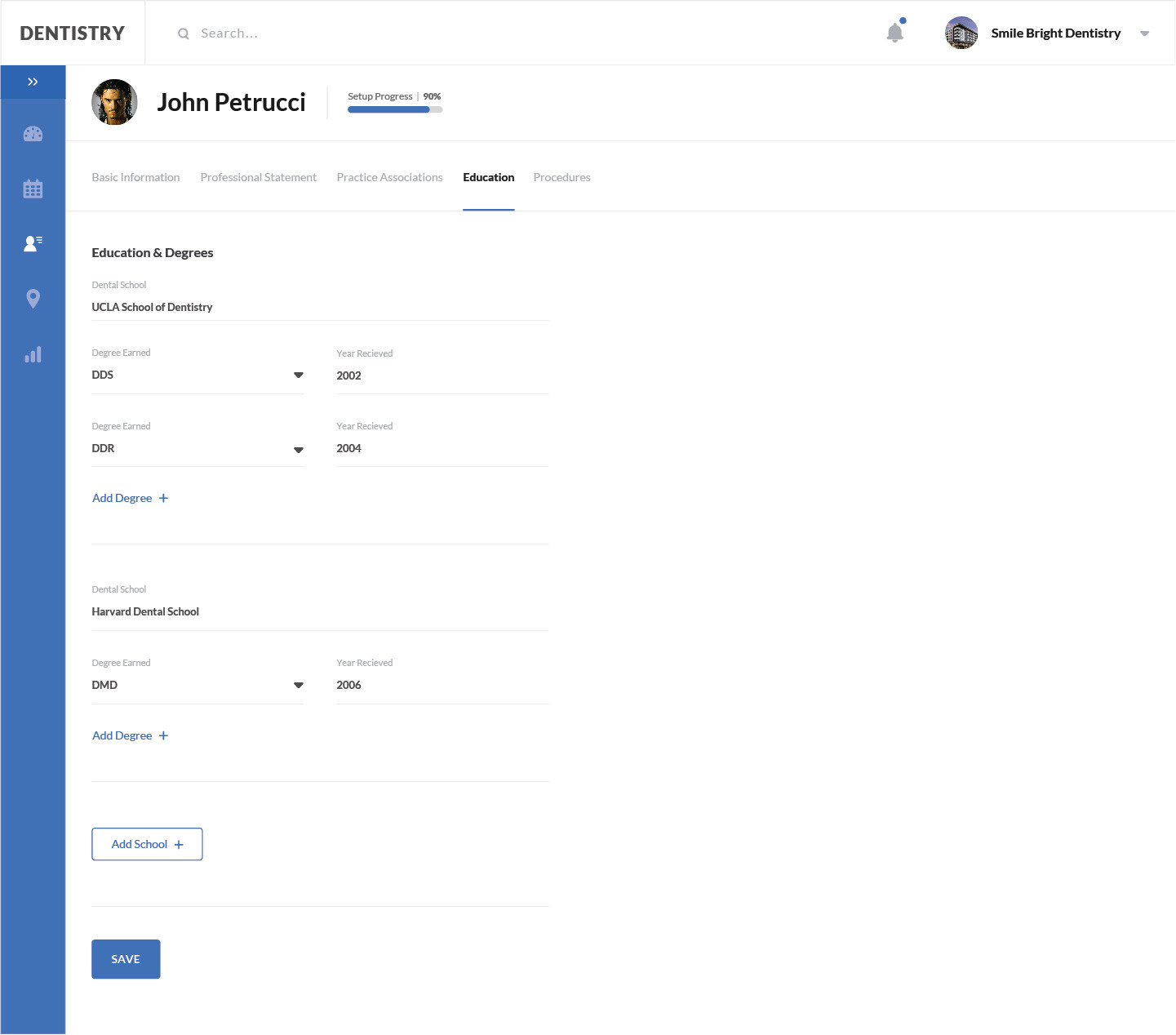Open the location pin icon in sidebar
The image size is (1176, 1035).
(x=33, y=299)
